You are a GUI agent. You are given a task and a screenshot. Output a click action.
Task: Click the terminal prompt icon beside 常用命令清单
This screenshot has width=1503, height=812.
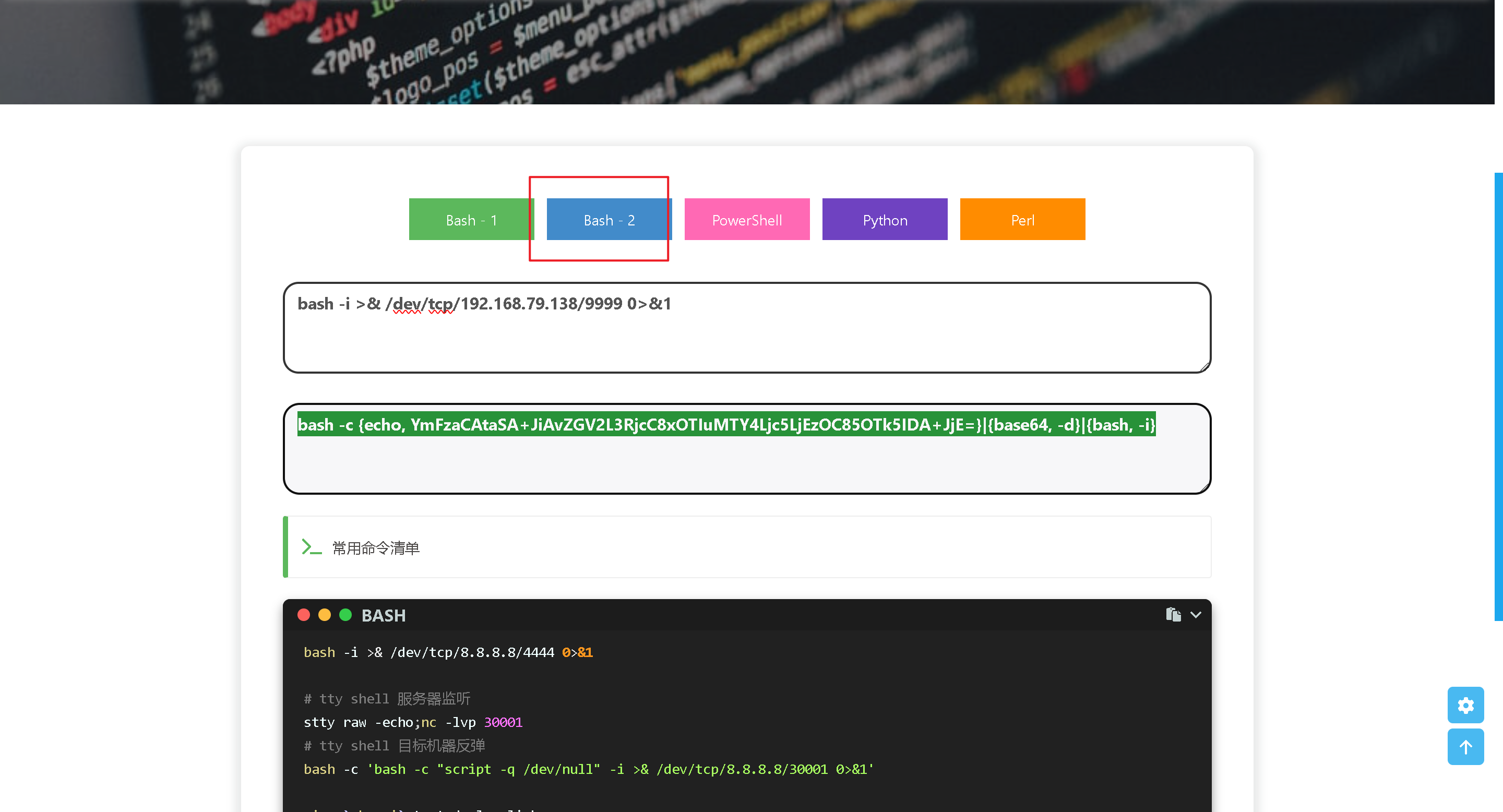312,547
